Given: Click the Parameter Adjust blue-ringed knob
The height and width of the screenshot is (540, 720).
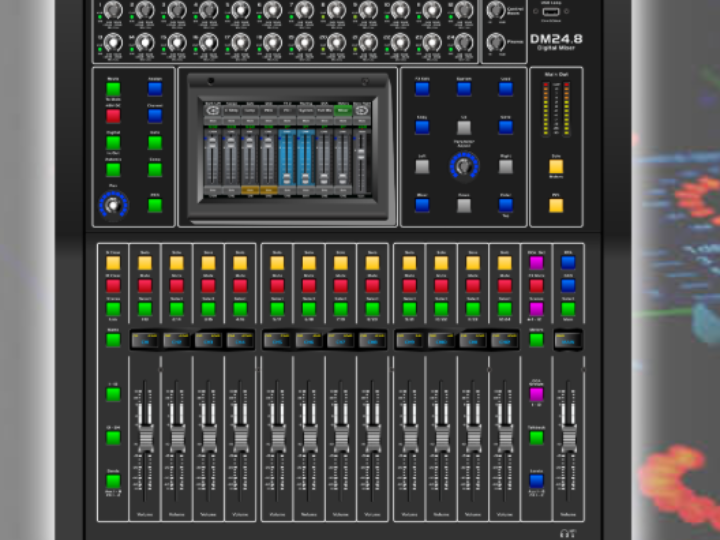Looking at the screenshot, I should (464, 165).
